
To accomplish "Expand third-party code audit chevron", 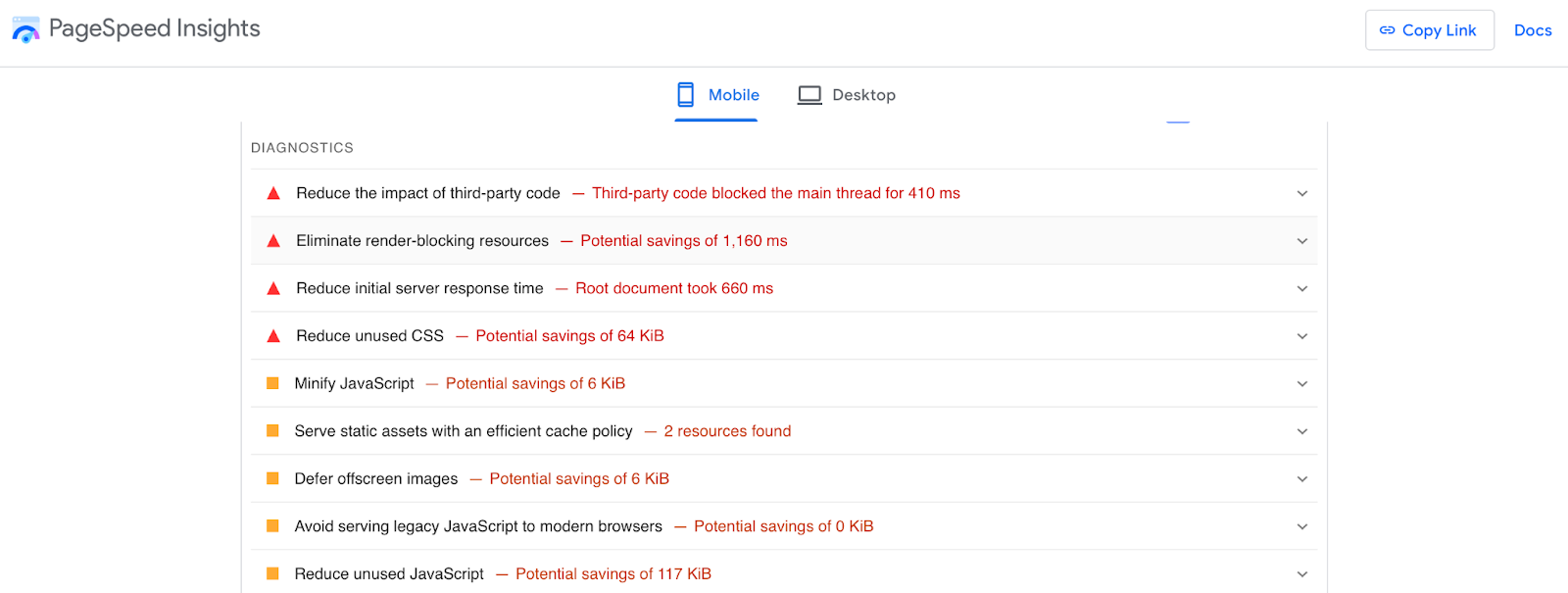I will coord(1302,193).
